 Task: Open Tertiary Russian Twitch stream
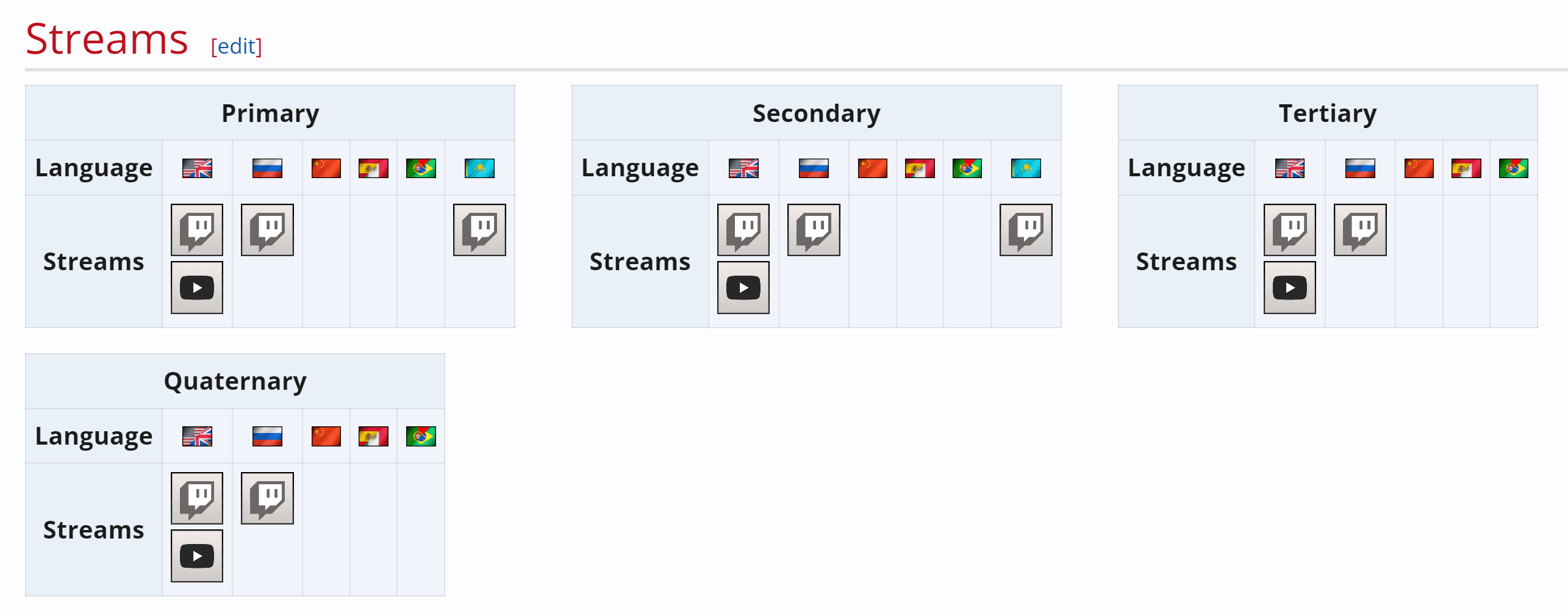tap(1360, 230)
